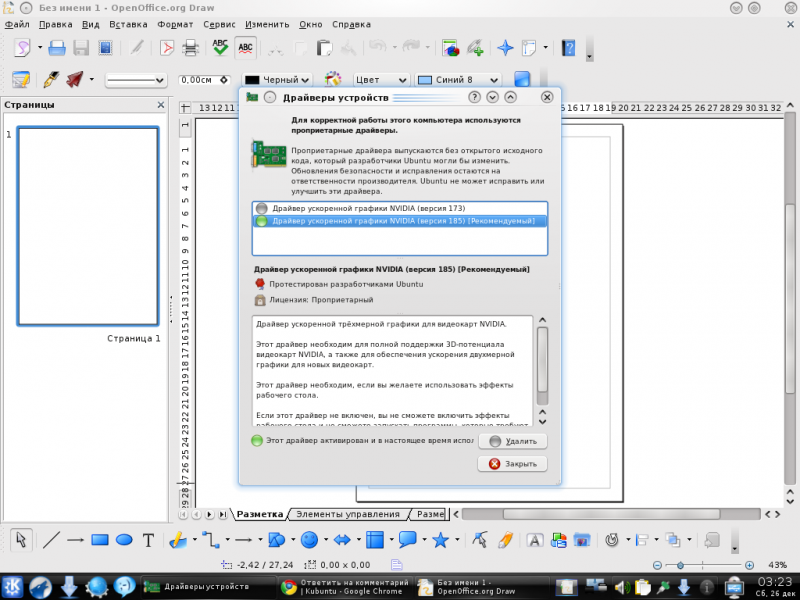
Task: Click the Save document icon
Action: 81,48
